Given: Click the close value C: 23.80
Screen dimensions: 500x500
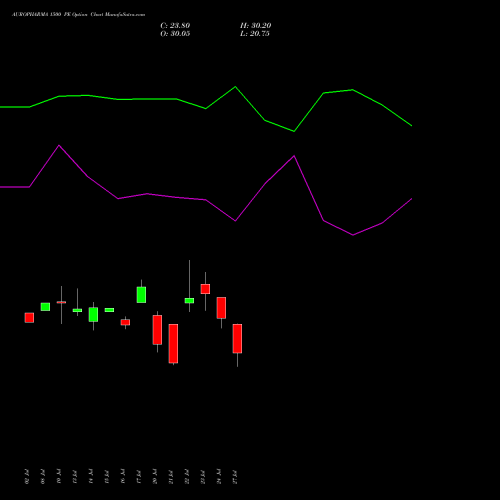Looking at the screenshot, I should (x=175, y=26).
